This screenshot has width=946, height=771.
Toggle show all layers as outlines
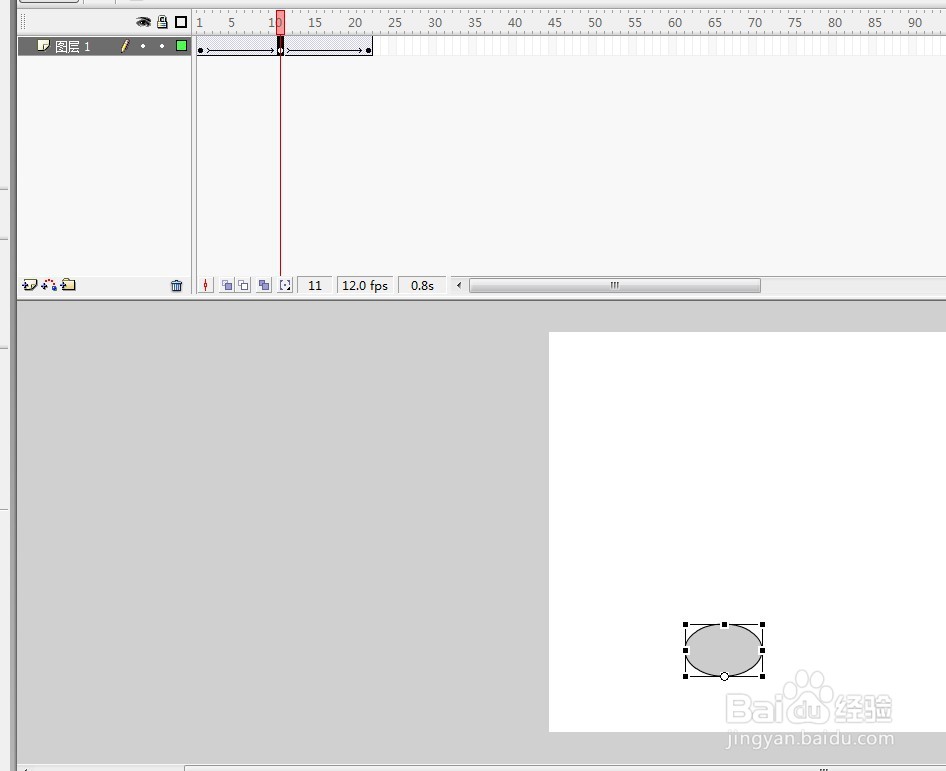181,22
